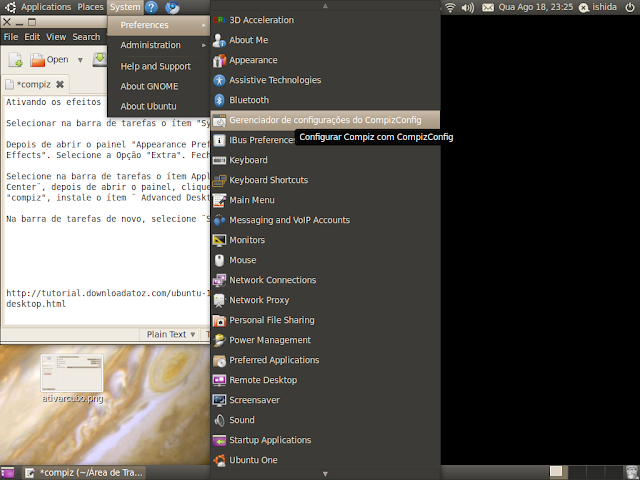Click the Bluetooth icon entry
This screenshot has height=480, width=640.
[219, 100]
